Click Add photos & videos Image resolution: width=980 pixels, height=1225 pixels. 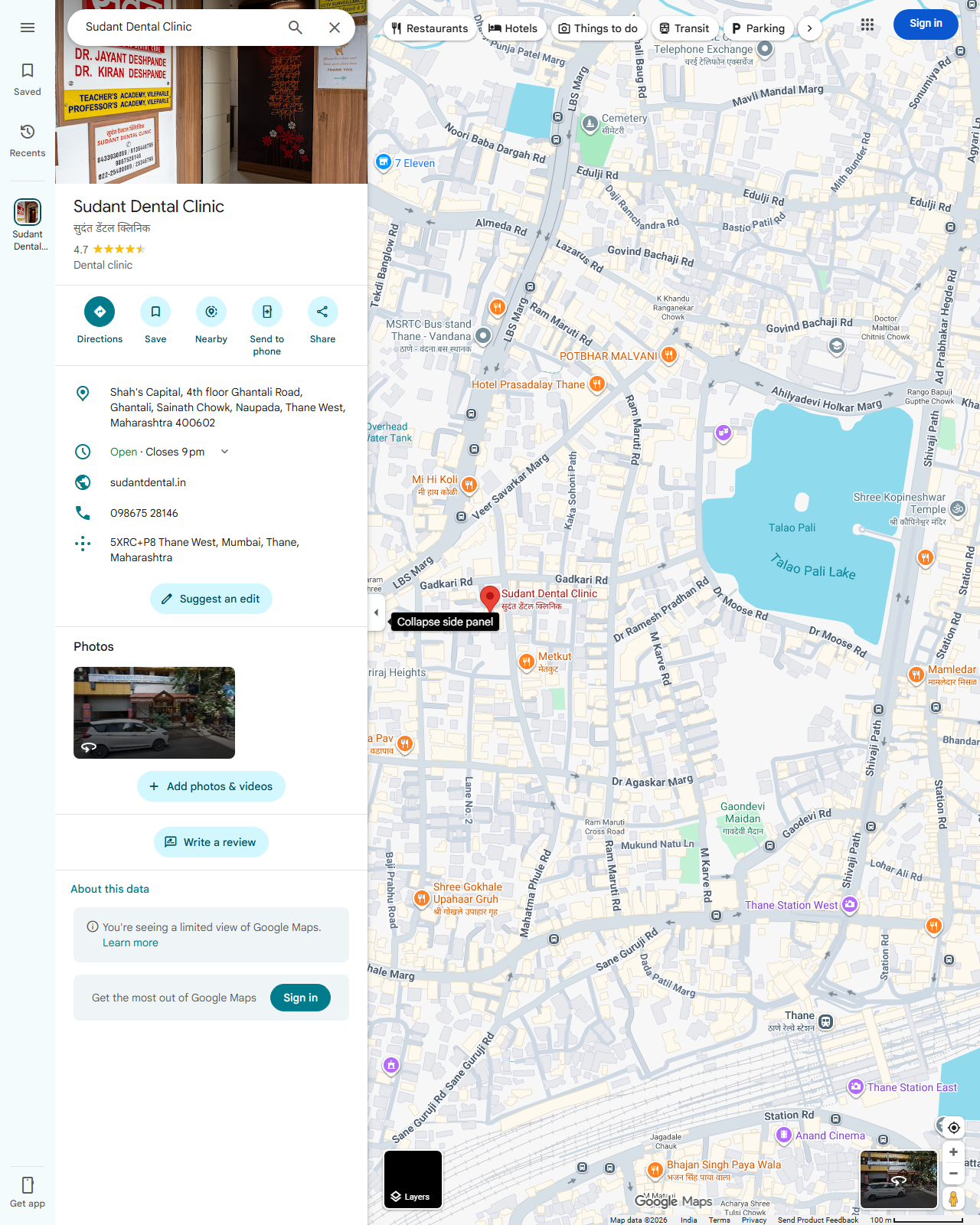(211, 786)
